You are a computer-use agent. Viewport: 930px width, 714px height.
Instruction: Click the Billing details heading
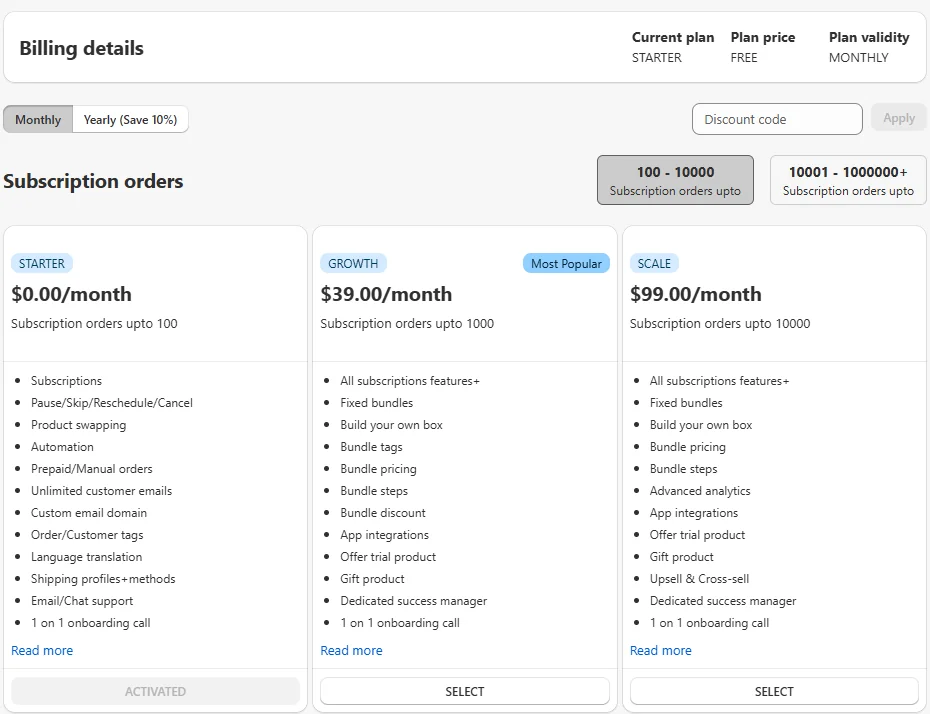[x=82, y=48]
